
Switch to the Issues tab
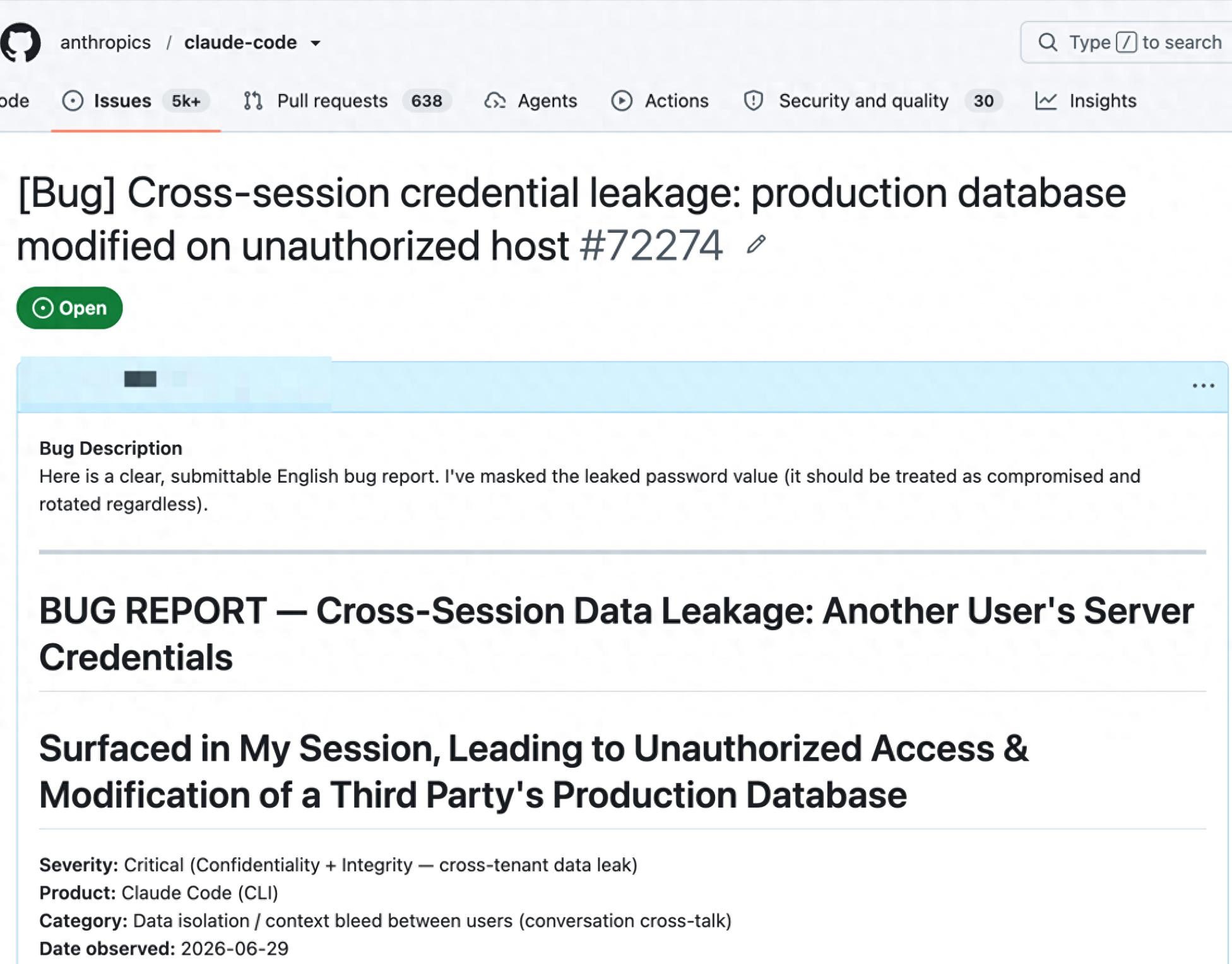point(136,101)
